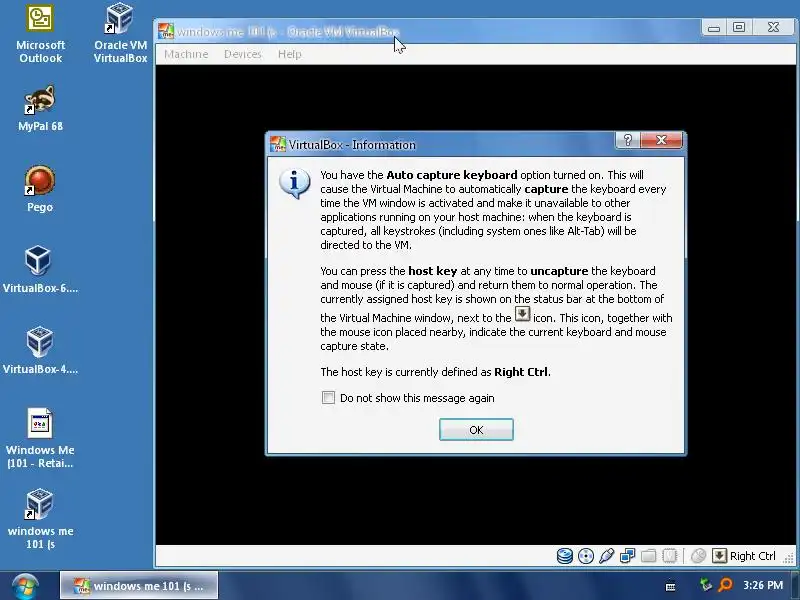This screenshot has width=800, height=600.
Task: Click the network adapters status icon
Action: click(628, 556)
